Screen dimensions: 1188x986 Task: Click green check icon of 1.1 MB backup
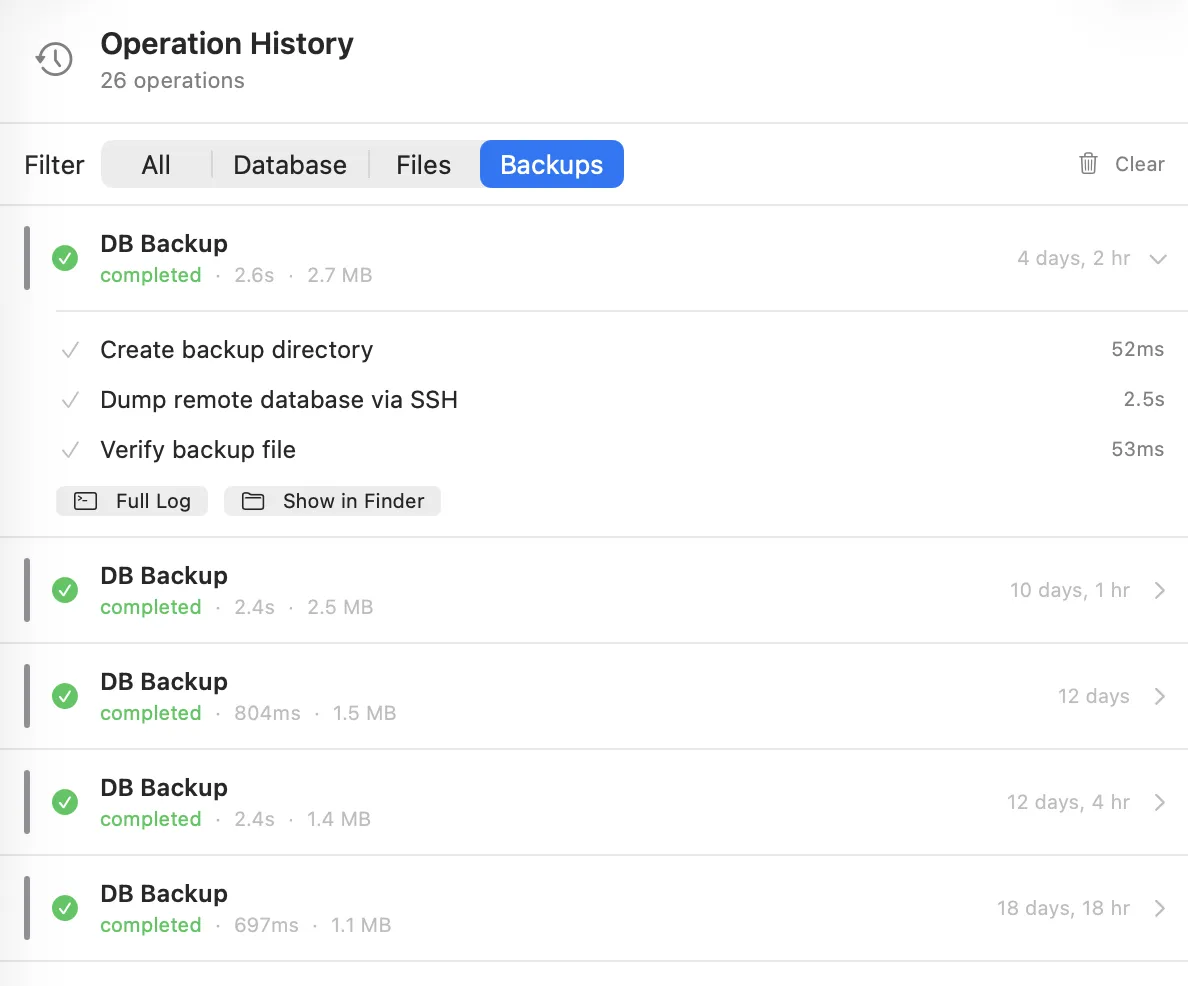point(65,908)
